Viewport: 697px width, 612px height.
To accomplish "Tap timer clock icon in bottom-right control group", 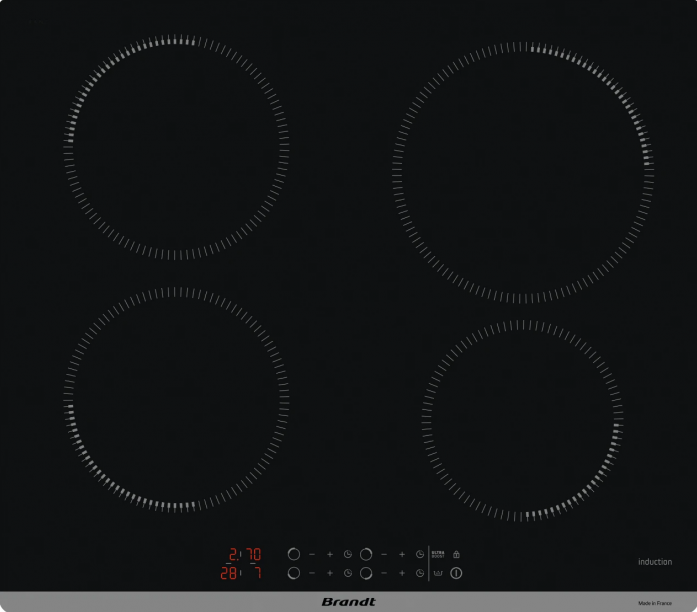I will [x=420, y=573].
